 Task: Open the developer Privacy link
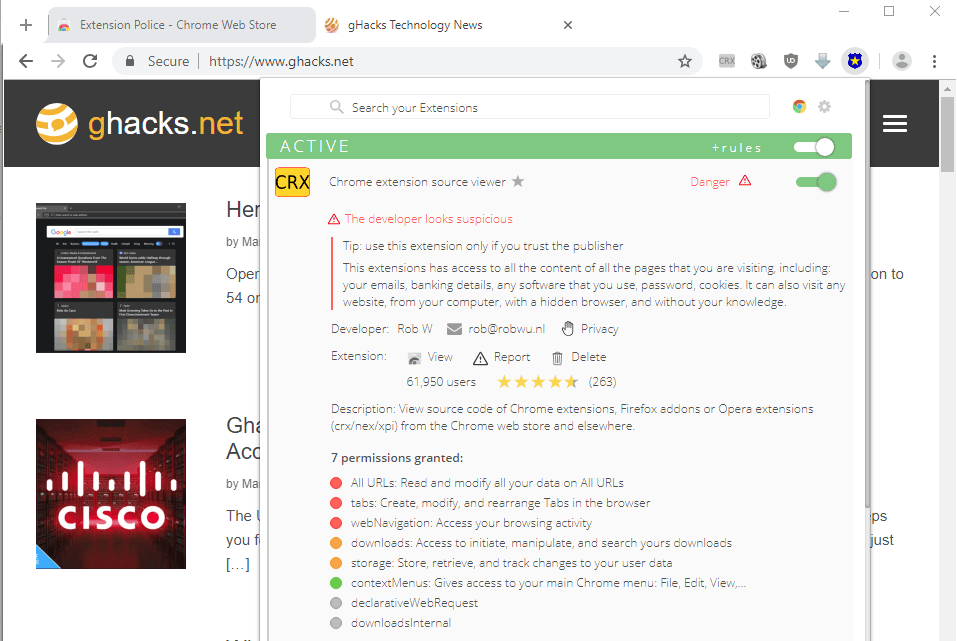pos(599,329)
